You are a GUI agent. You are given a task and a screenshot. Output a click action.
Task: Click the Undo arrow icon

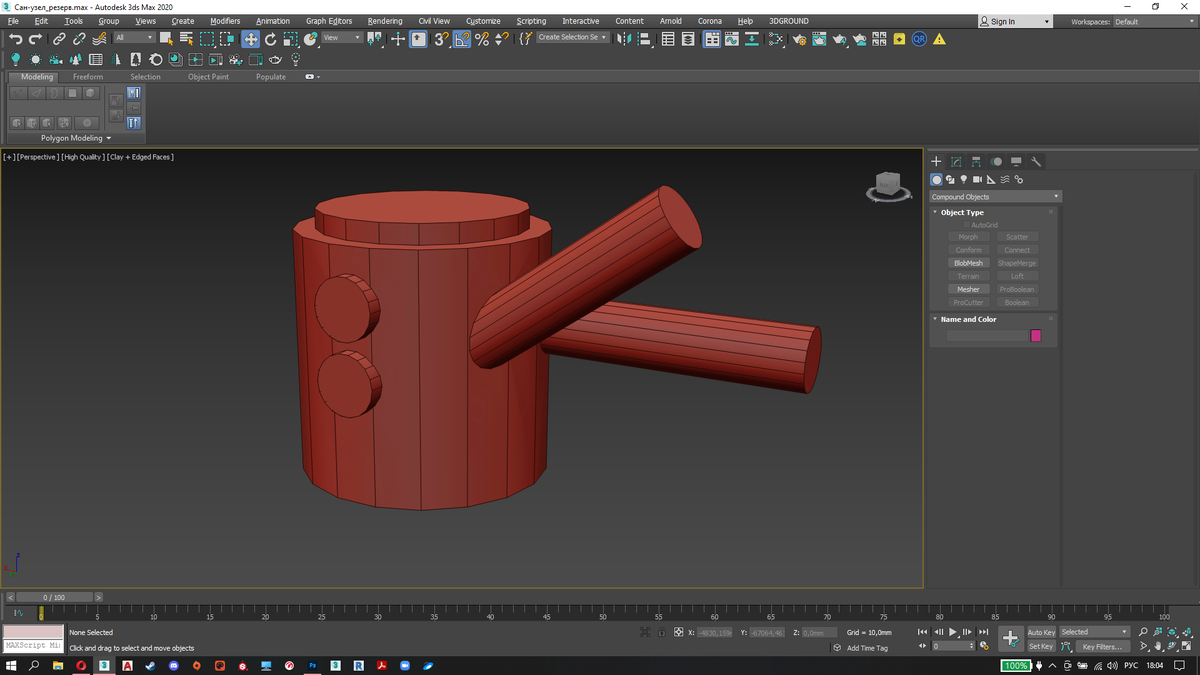(x=15, y=39)
